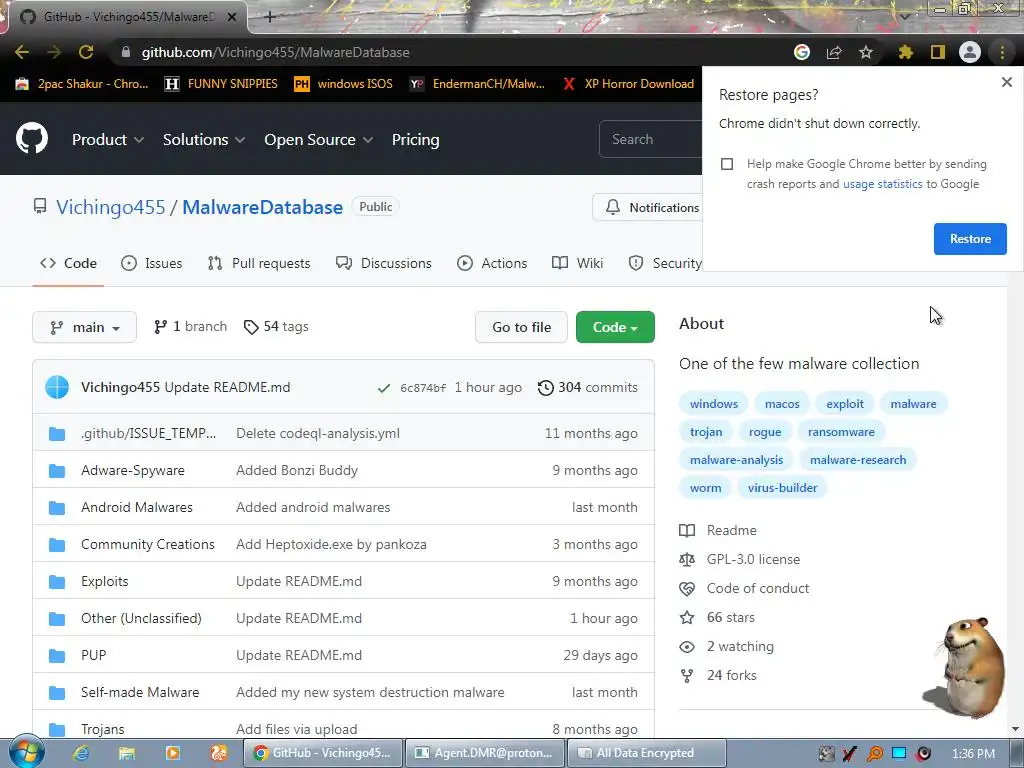Viewport: 1024px width, 768px height.
Task: Open a new tab with plus
Action: 270,17
